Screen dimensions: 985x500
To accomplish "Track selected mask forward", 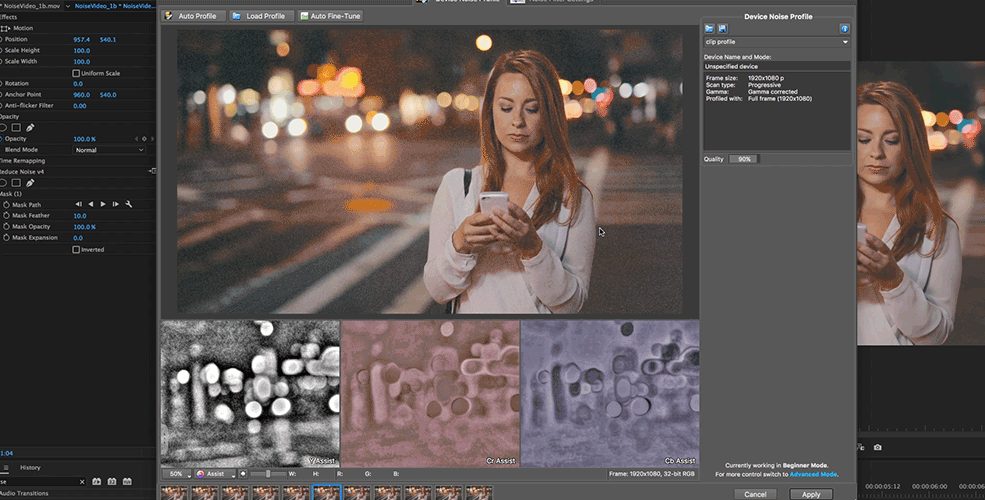I will click(103, 204).
